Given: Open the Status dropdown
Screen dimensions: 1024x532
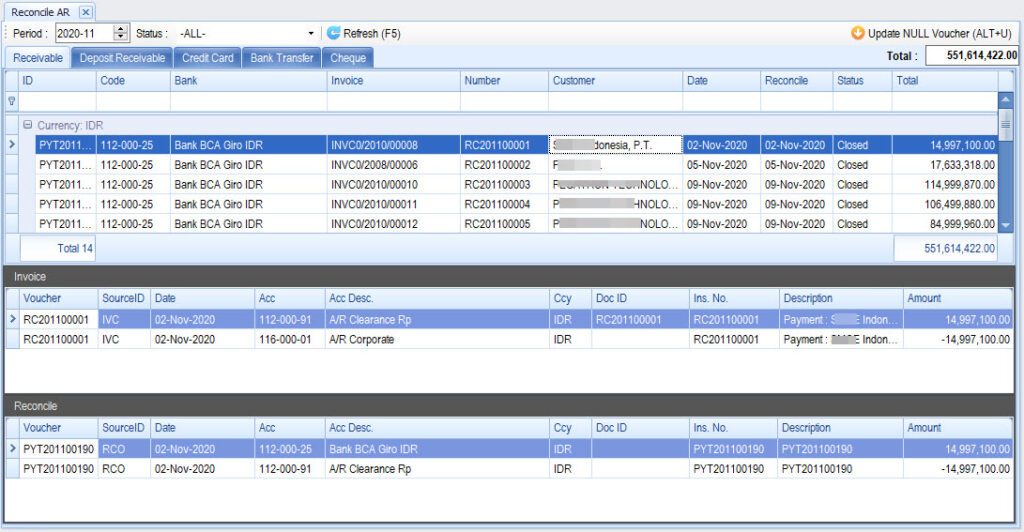Looking at the screenshot, I should [x=311, y=33].
